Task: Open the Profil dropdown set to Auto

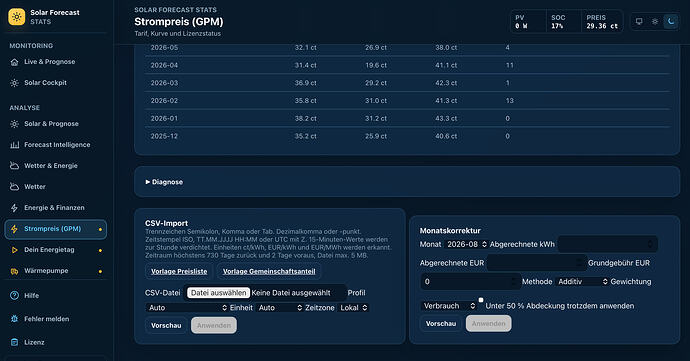Action: (187, 308)
